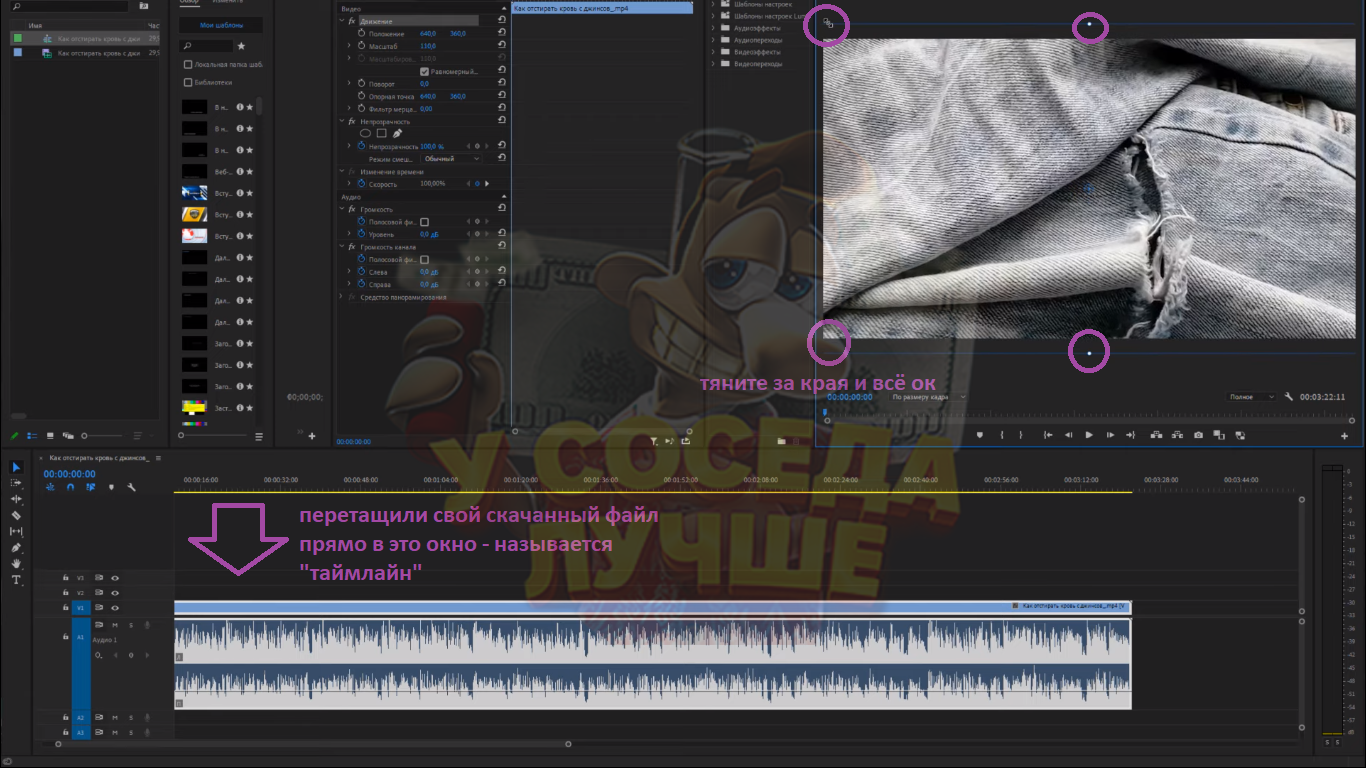Hide track V2 with eye icon
Screen dimensions: 1366x768
click(x=115, y=593)
